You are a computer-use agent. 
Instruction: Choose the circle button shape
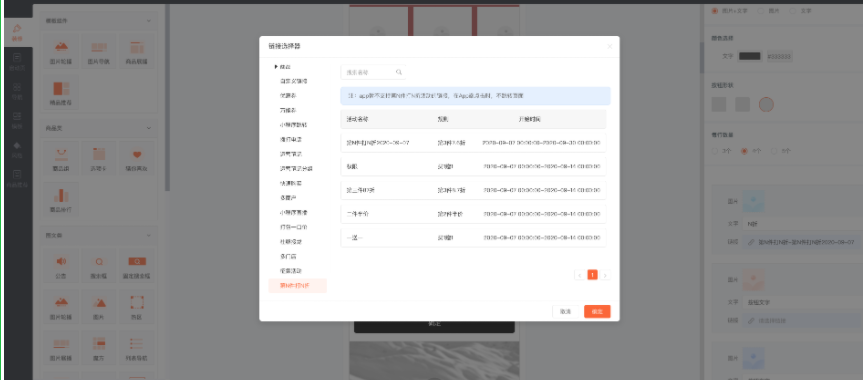click(x=766, y=104)
